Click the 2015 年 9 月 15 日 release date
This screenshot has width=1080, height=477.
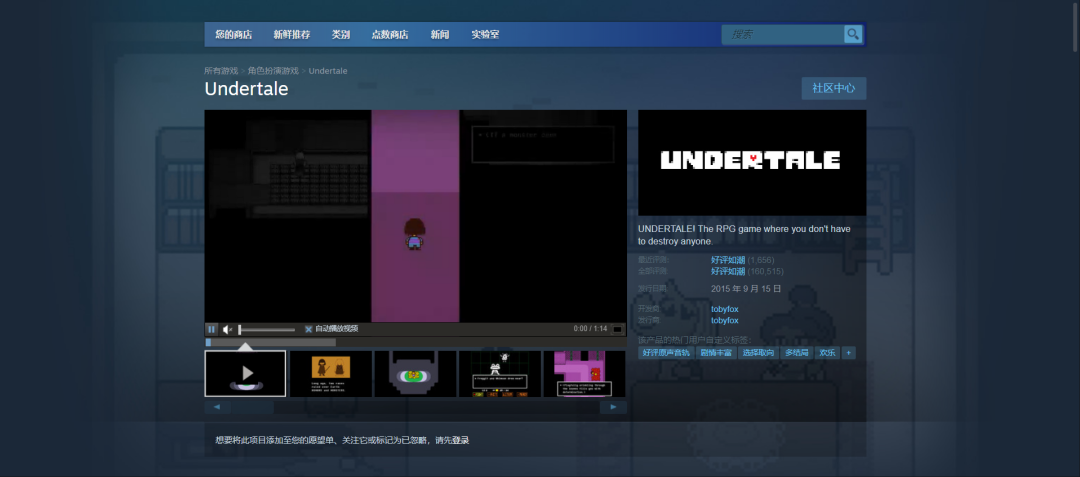746,289
